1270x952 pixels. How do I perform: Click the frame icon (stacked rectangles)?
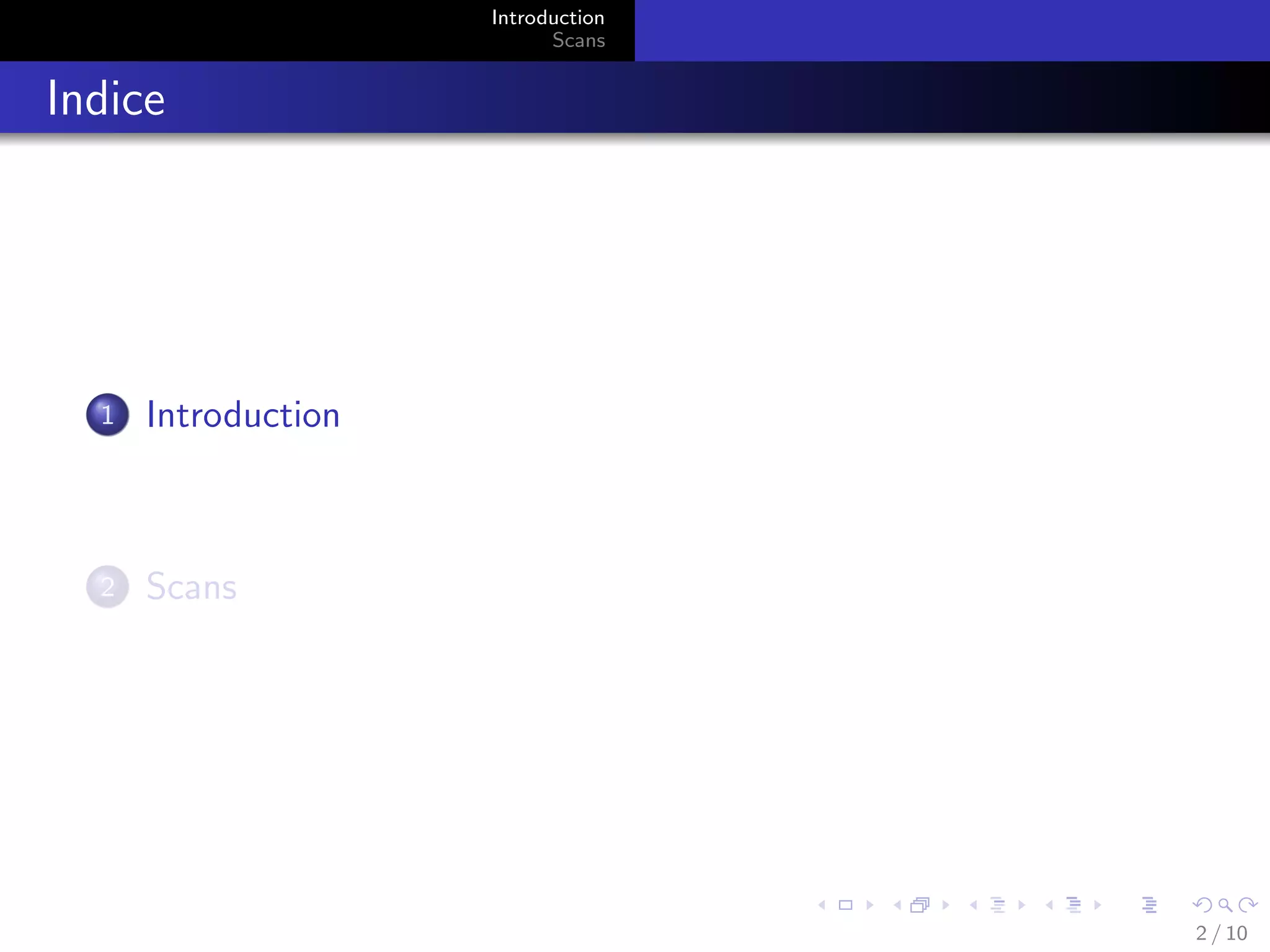(920, 905)
